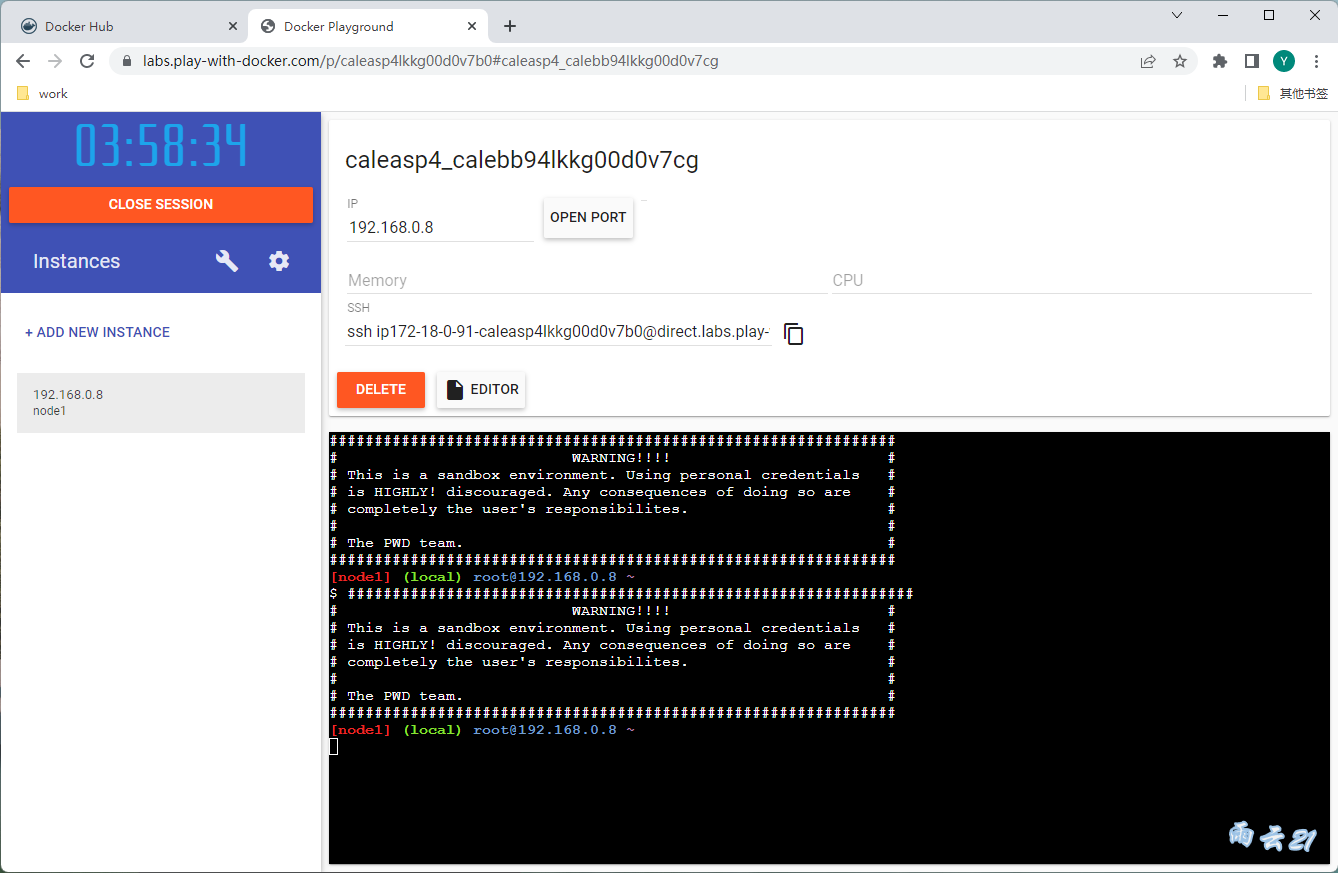The image size is (1338, 873).
Task: Delete the instance with DELETE button
Action: click(381, 389)
